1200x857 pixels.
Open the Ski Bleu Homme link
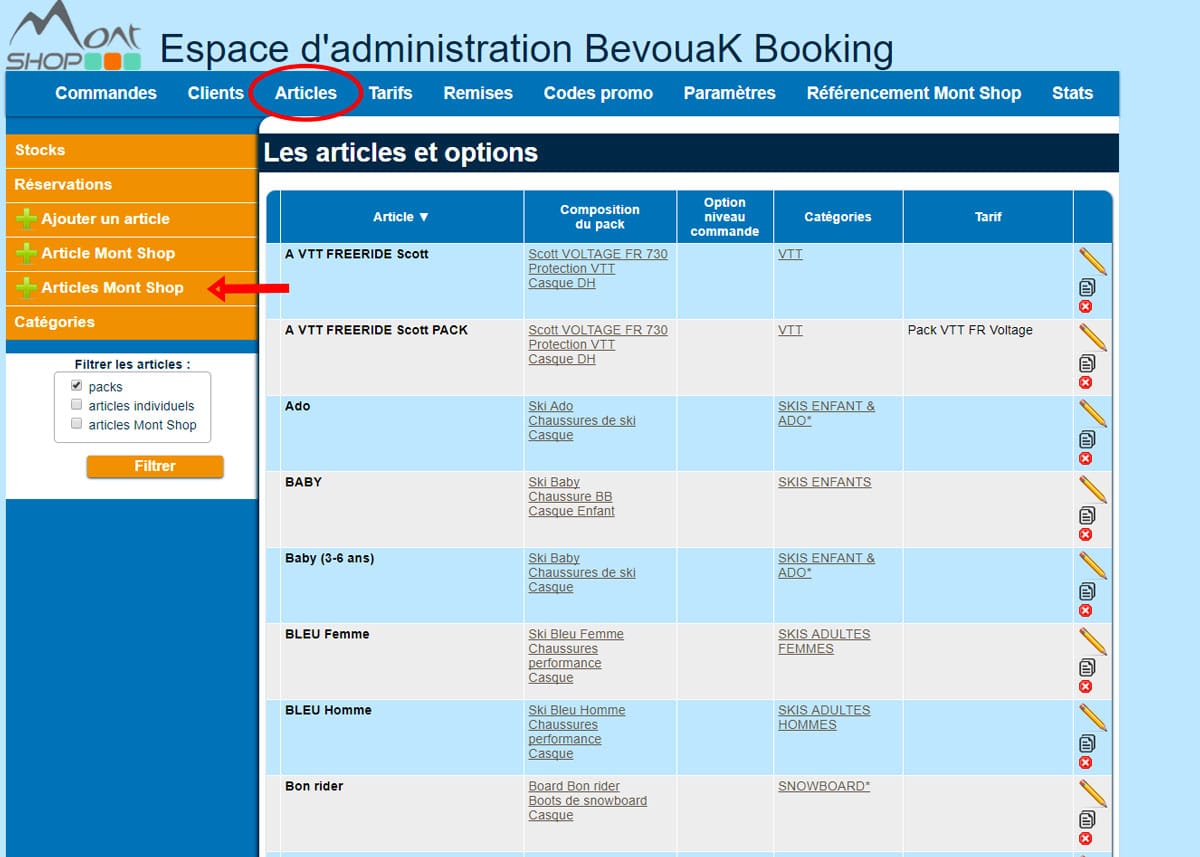[x=577, y=710]
